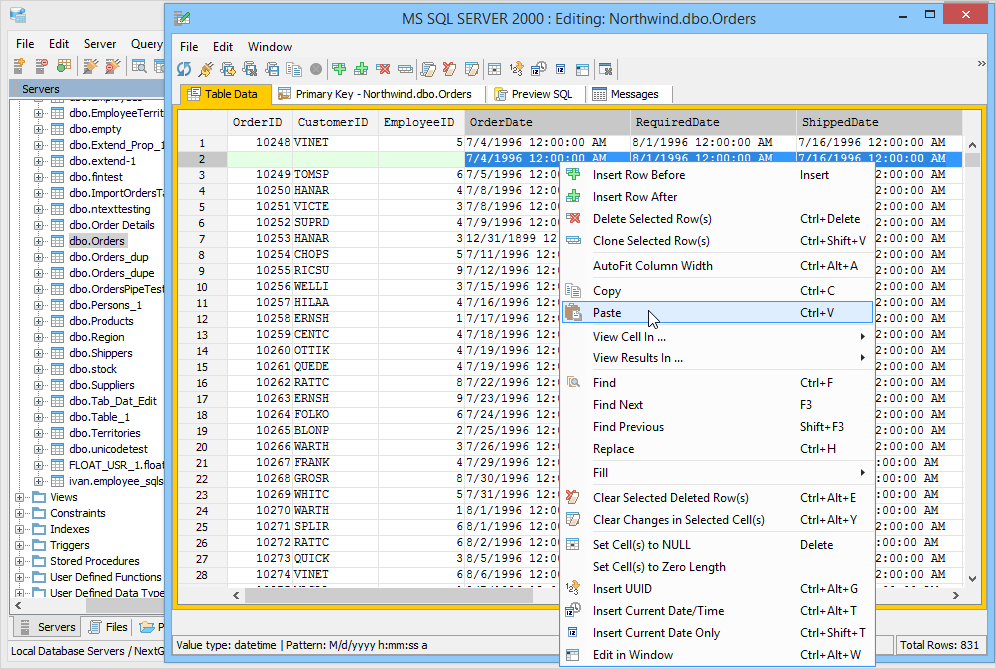Click the Total Rows: 831 status text
Viewport: 996px width, 669px height.
pos(939,645)
